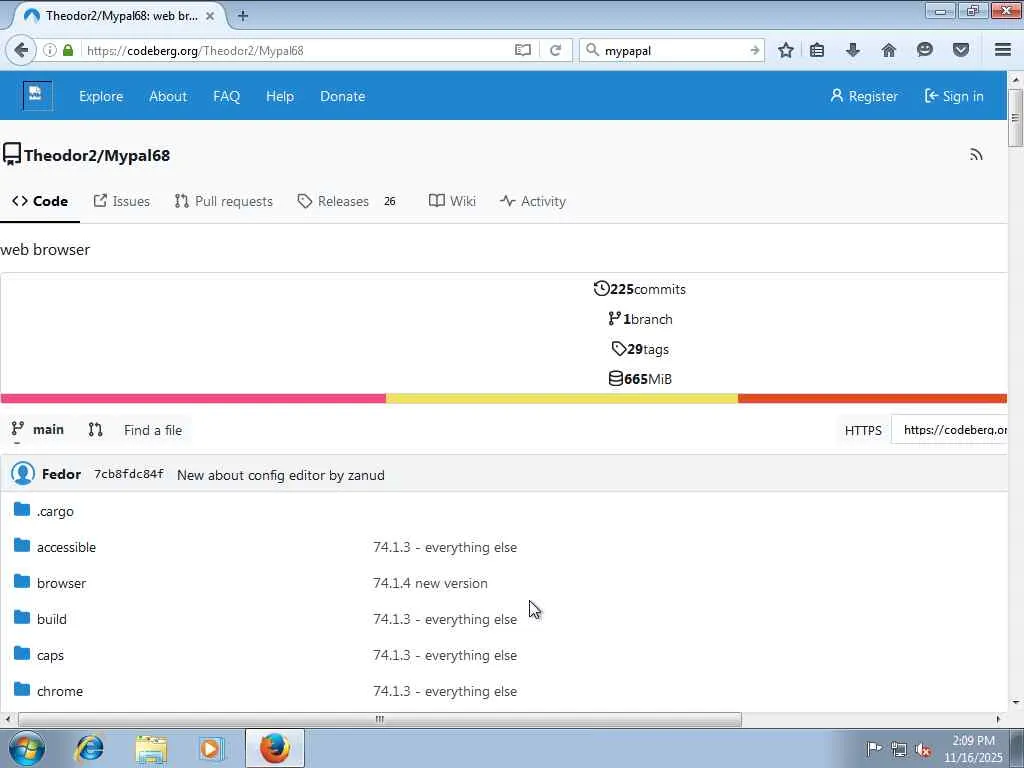Image resolution: width=1024 pixels, height=768 pixels.
Task: Toggle reader view icon in the address bar
Action: [x=522, y=50]
